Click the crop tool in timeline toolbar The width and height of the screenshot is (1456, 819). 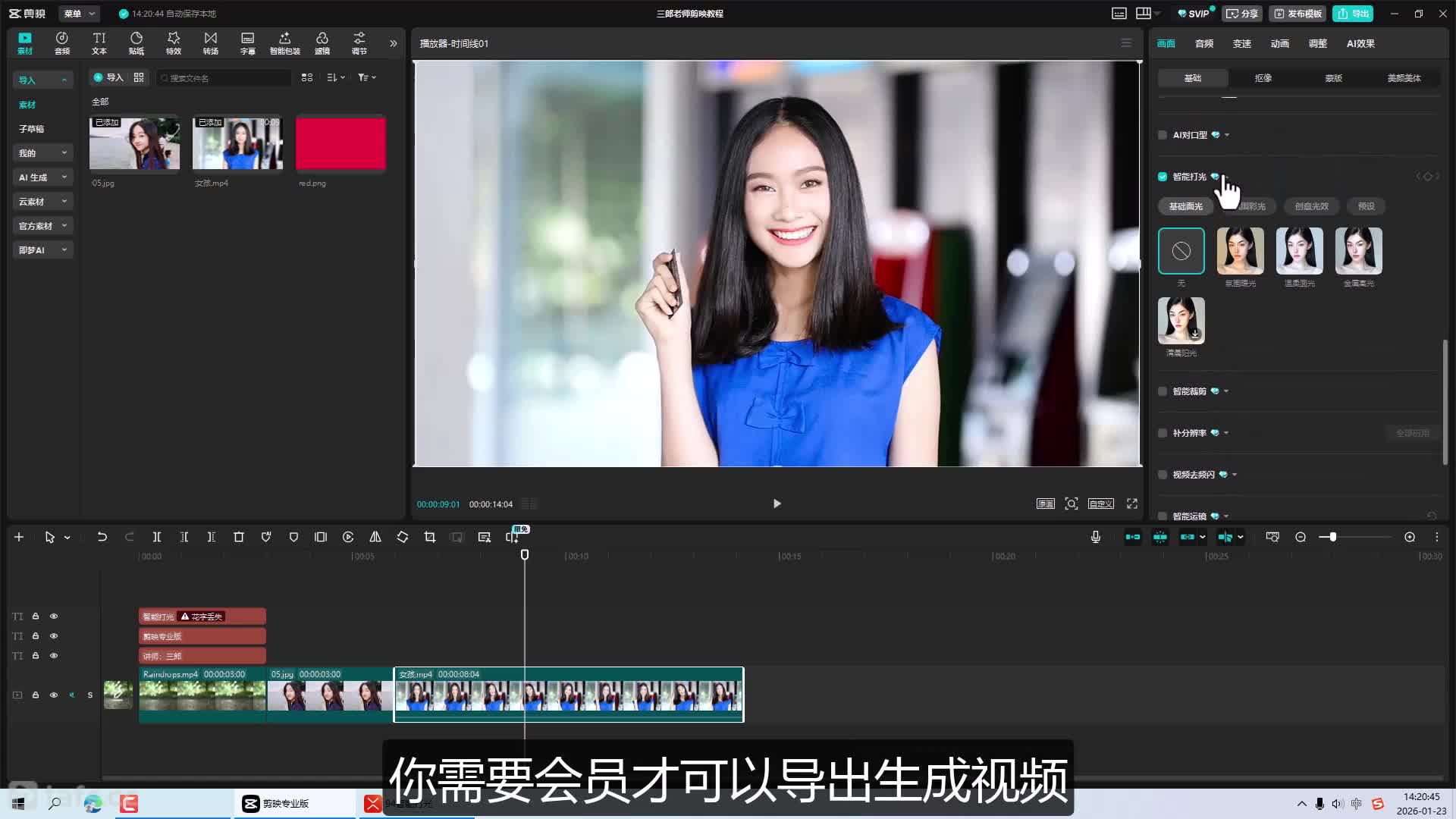coord(430,537)
